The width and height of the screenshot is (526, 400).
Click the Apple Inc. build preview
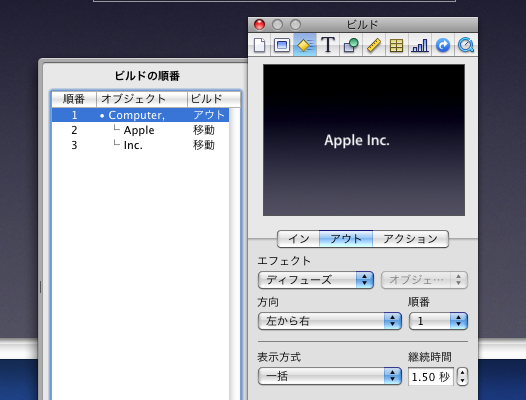coord(364,140)
